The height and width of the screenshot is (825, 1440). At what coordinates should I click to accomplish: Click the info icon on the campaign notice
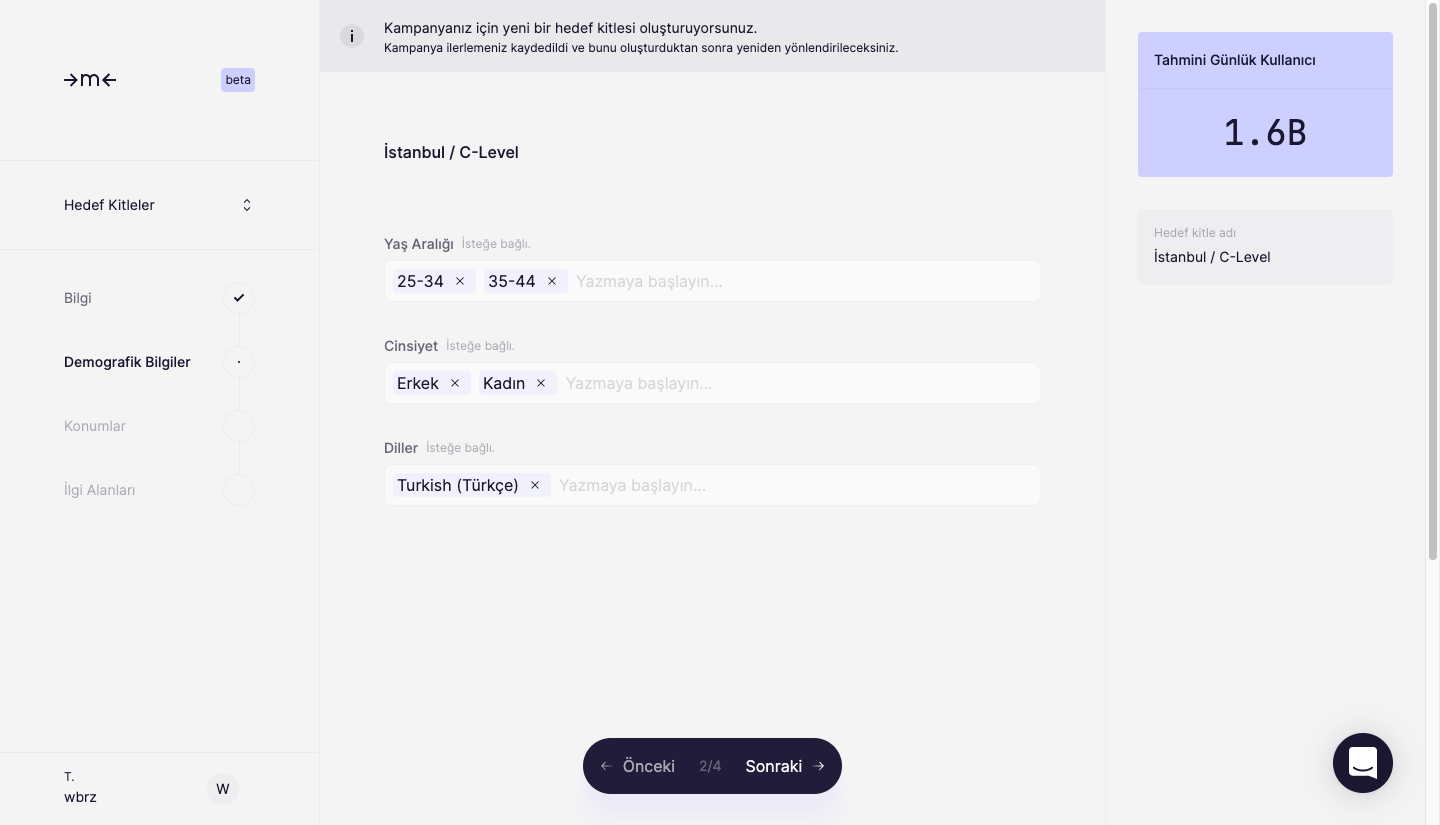click(352, 36)
